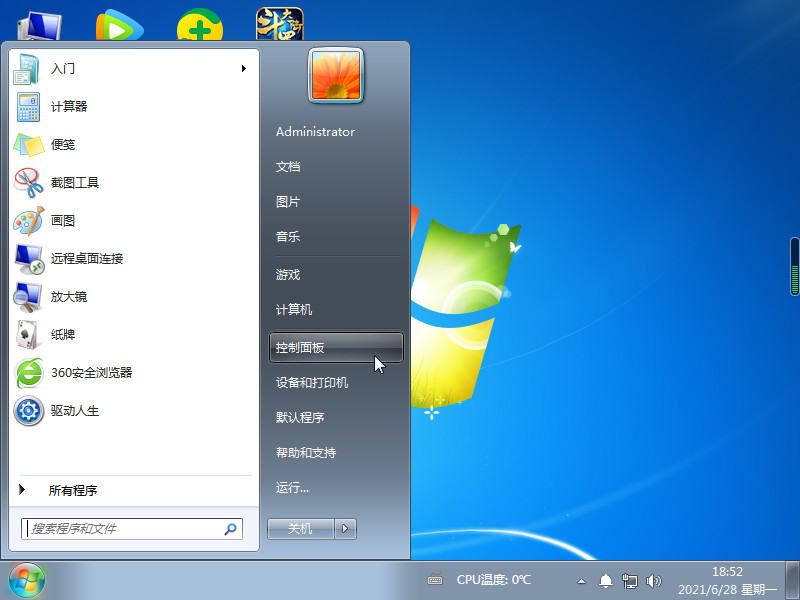
Task: Open All Programs (所有程序) list
Action: tap(73, 490)
